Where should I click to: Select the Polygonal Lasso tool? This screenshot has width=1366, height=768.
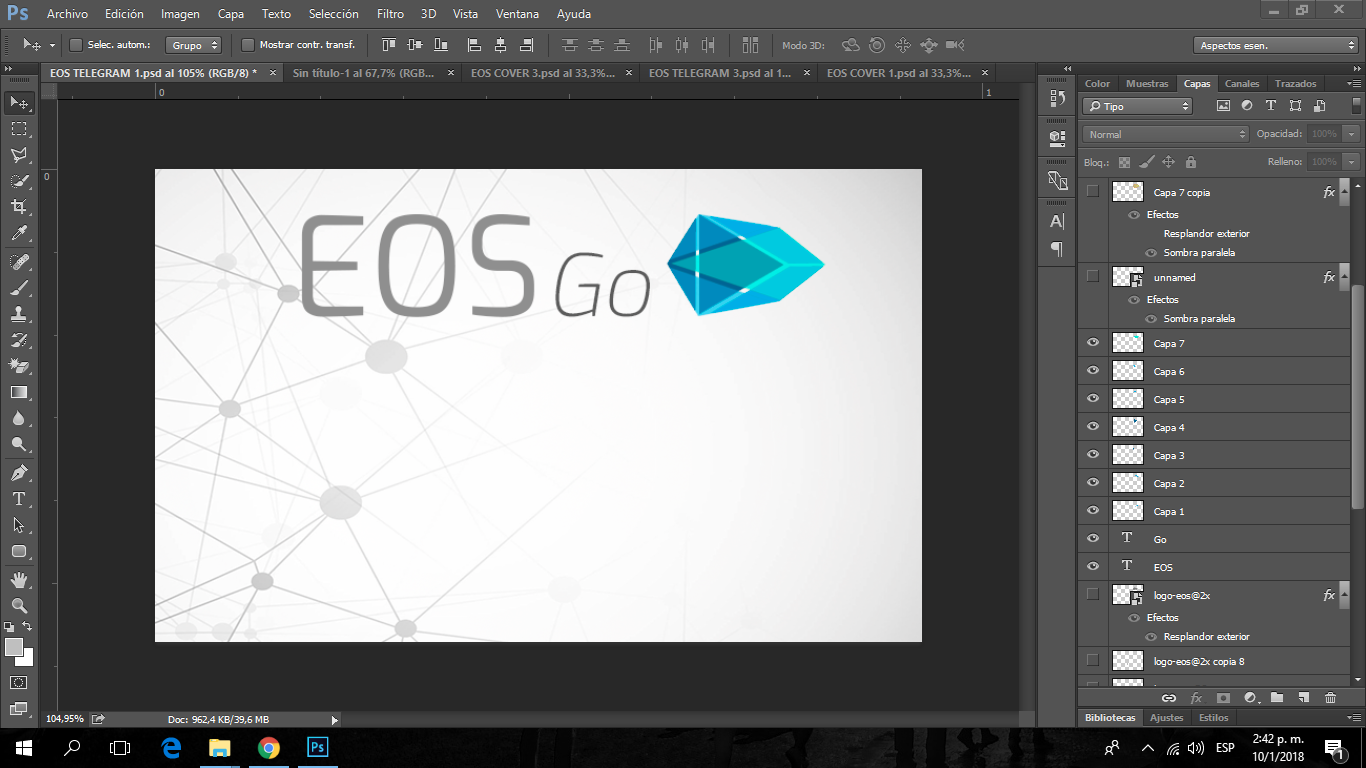[x=19, y=155]
